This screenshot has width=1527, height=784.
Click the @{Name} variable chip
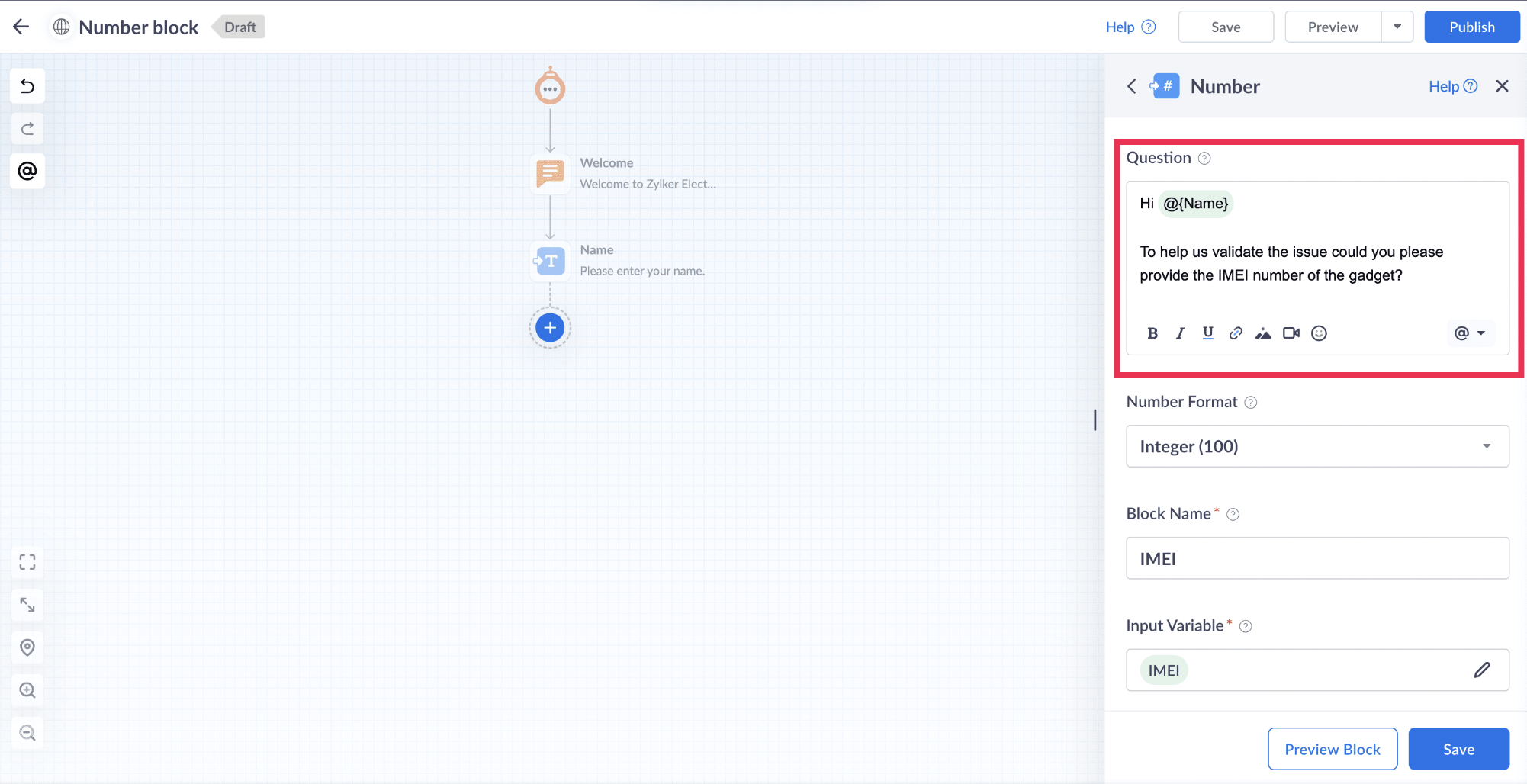tap(1195, 204)
